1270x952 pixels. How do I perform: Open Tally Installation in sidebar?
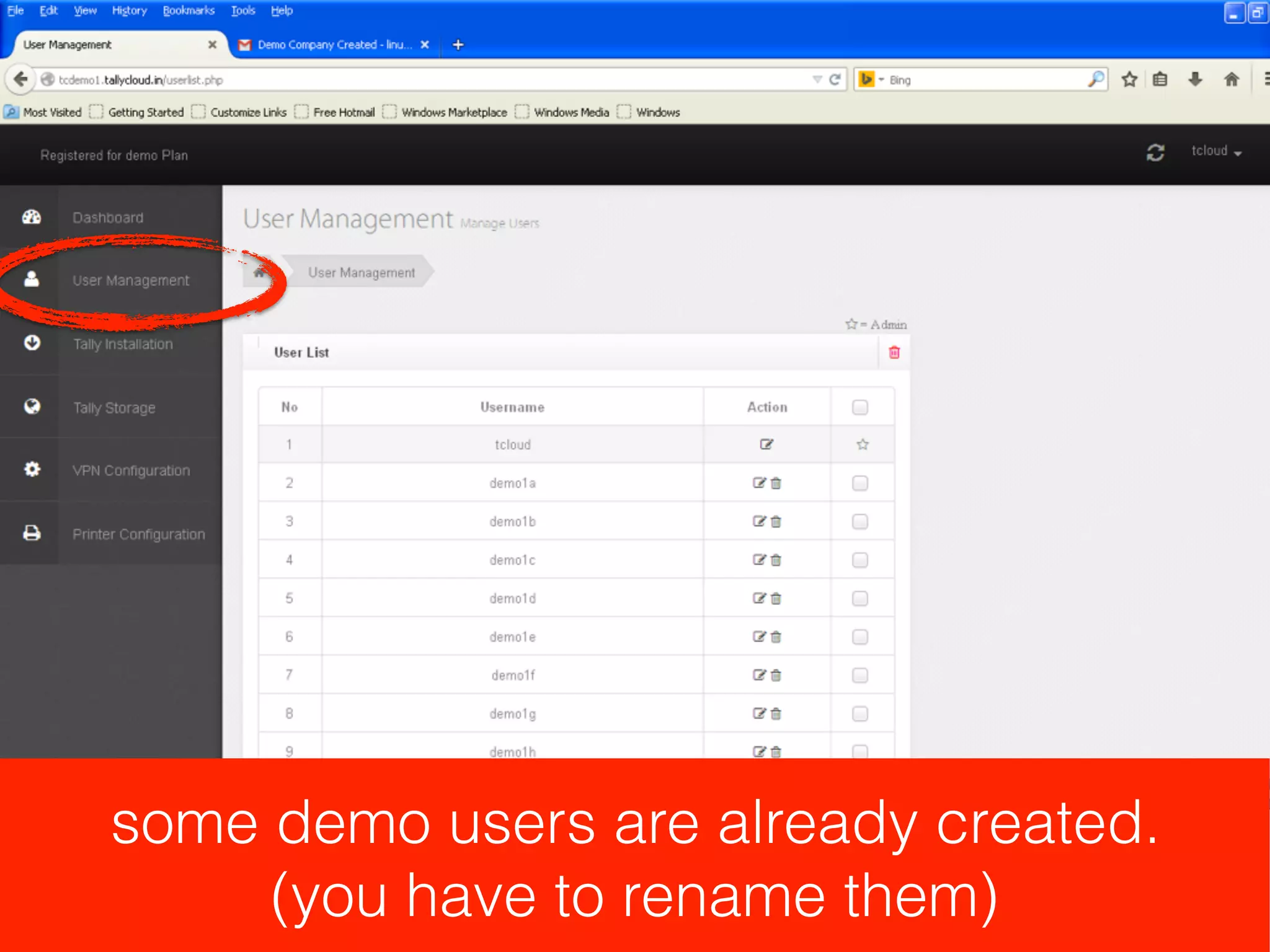click(x=123, y=344)
